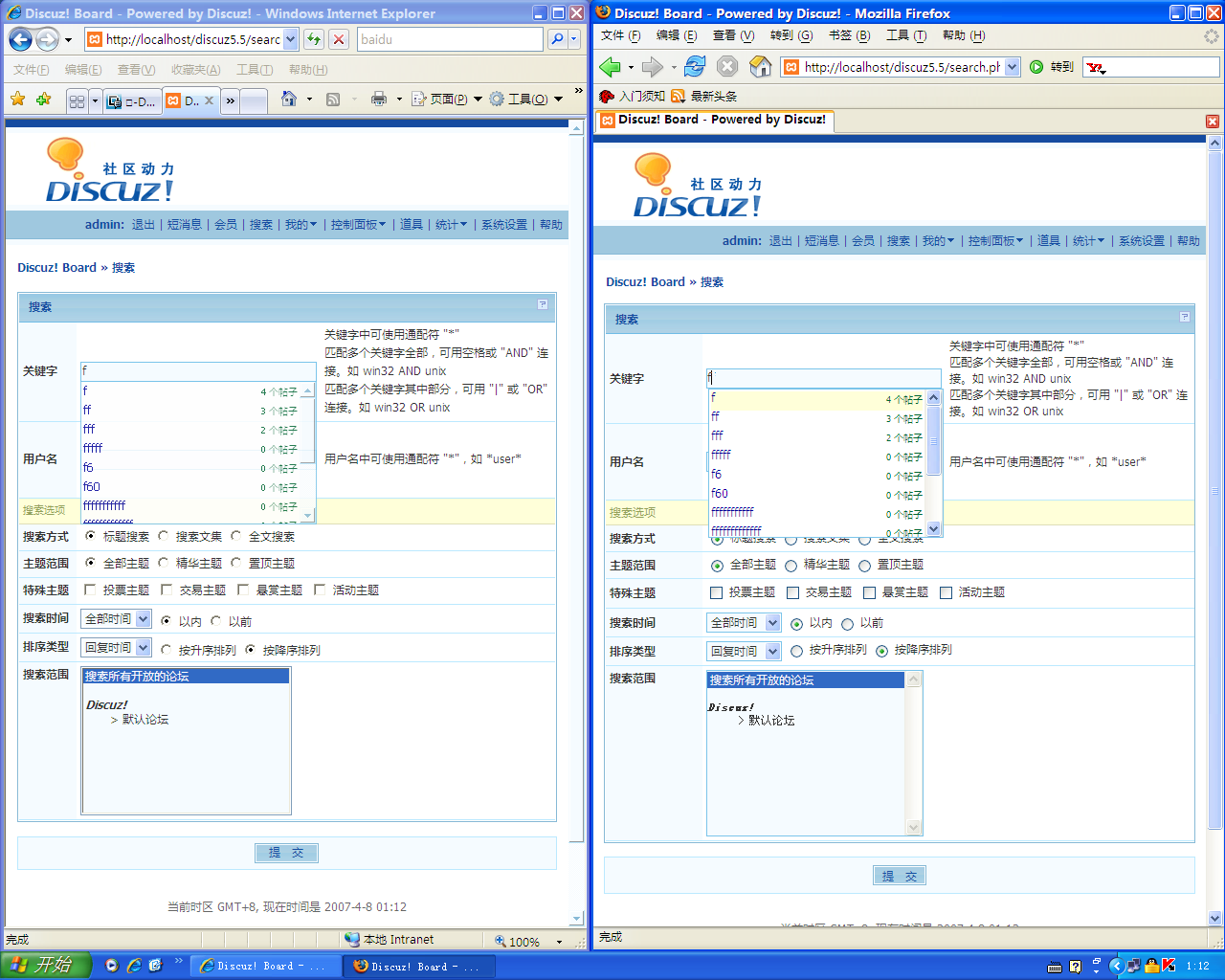Click the search magnifier in Internet Explorer
Image resolution: width=1225 pixels, height=980 pixels.
(557, 39)
